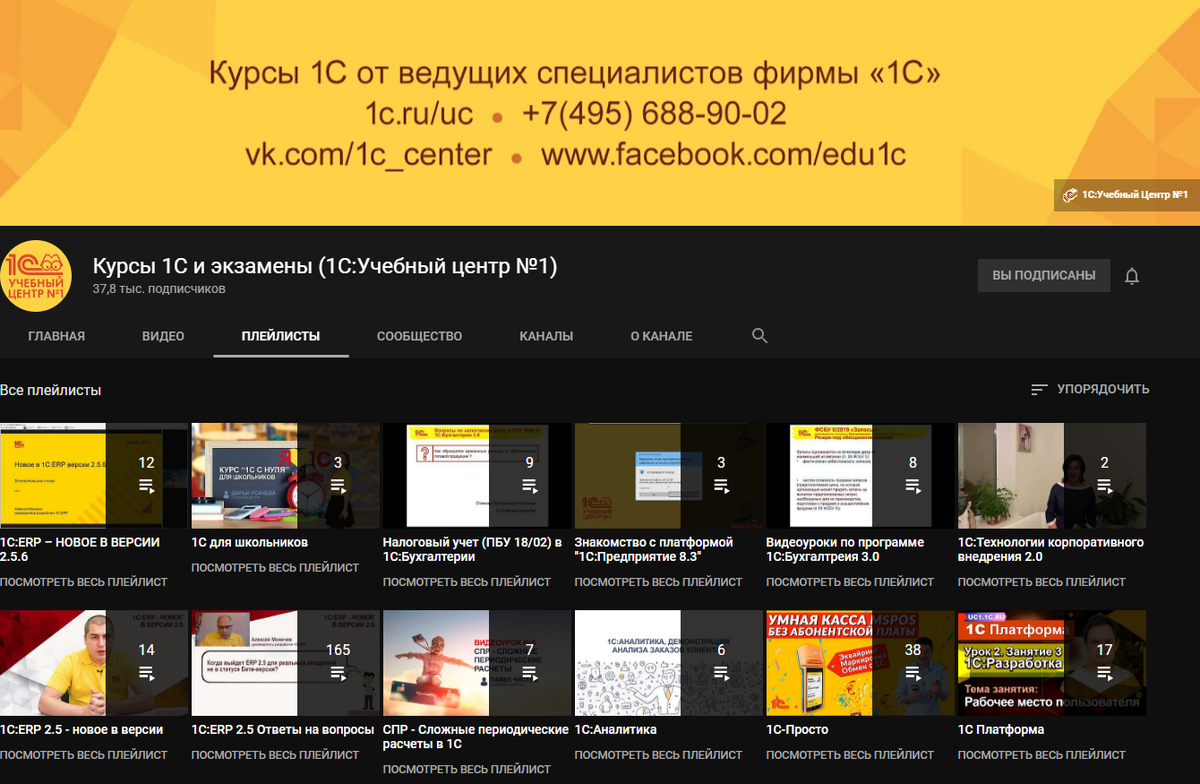
Task: View full playlist under 1С-Просто
Action: click(851, 755)
